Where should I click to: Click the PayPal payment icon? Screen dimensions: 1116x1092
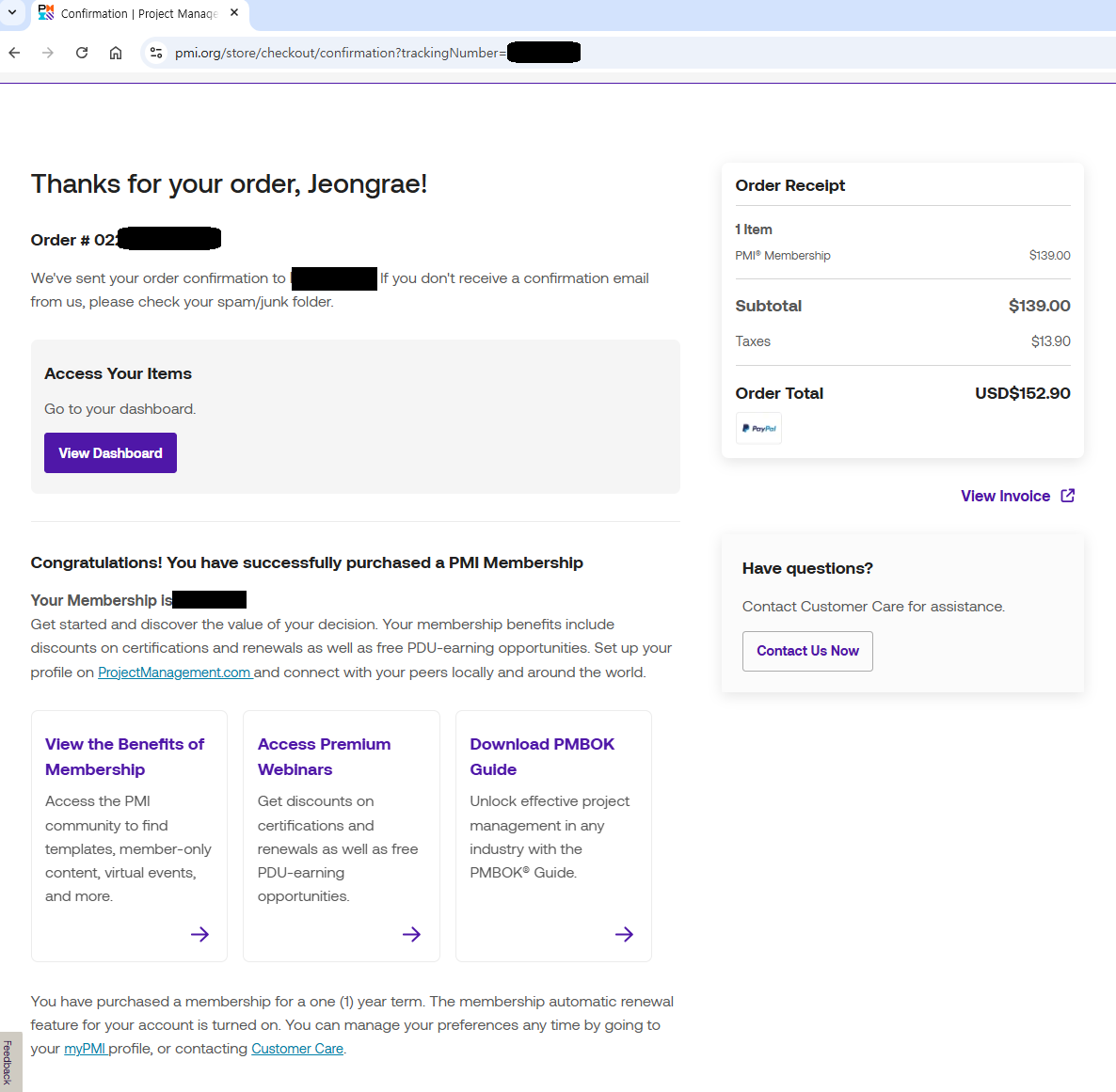click(x=758, y=428)
